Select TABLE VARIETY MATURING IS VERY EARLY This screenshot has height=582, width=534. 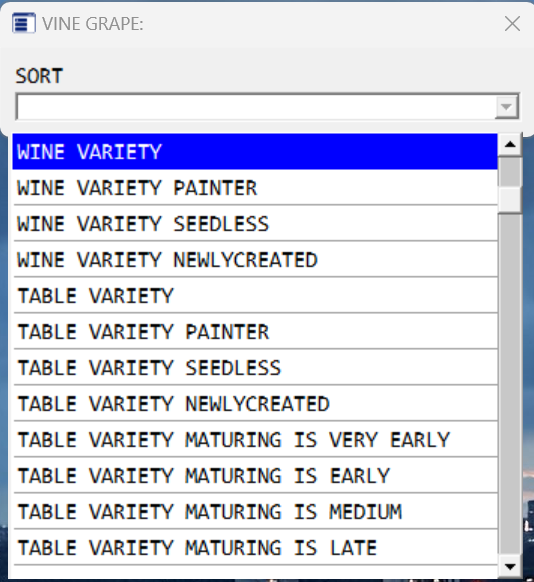coord(255,440)
